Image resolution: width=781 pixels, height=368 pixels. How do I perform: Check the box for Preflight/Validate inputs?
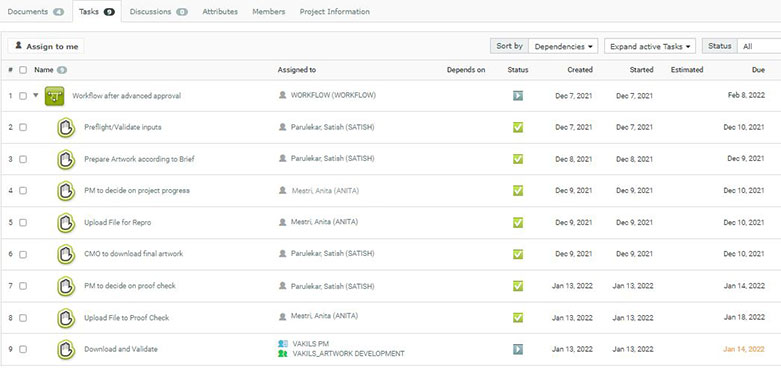23,127
